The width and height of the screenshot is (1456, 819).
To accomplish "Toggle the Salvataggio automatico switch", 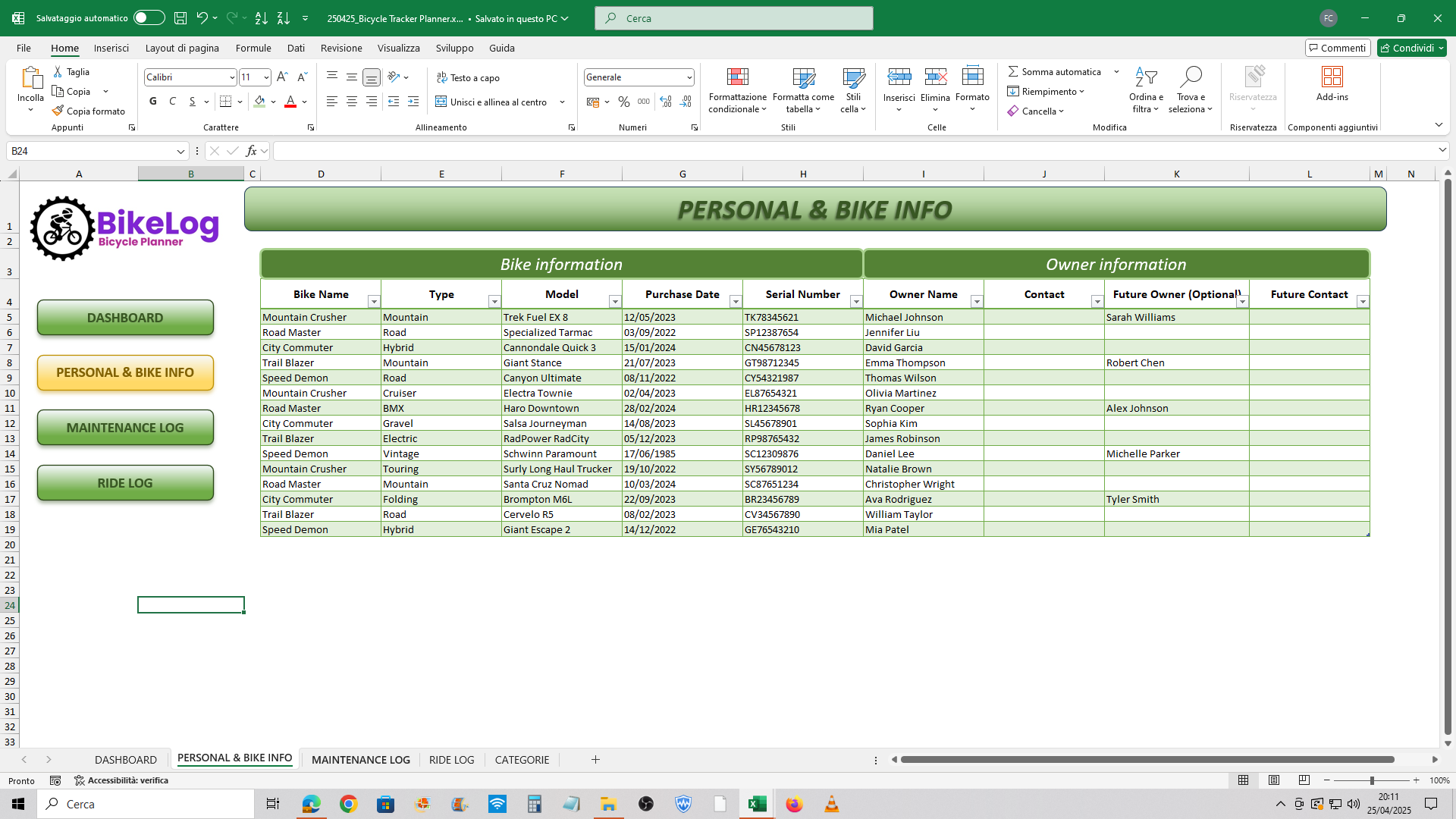I will 149,17.
